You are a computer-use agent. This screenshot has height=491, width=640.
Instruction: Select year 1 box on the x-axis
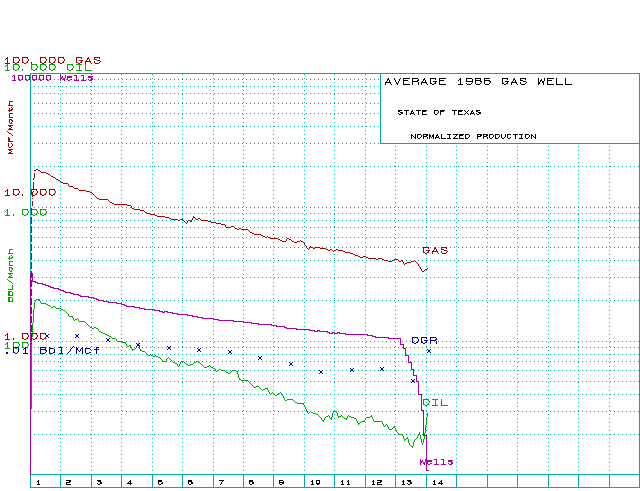(x=38, y=482)
